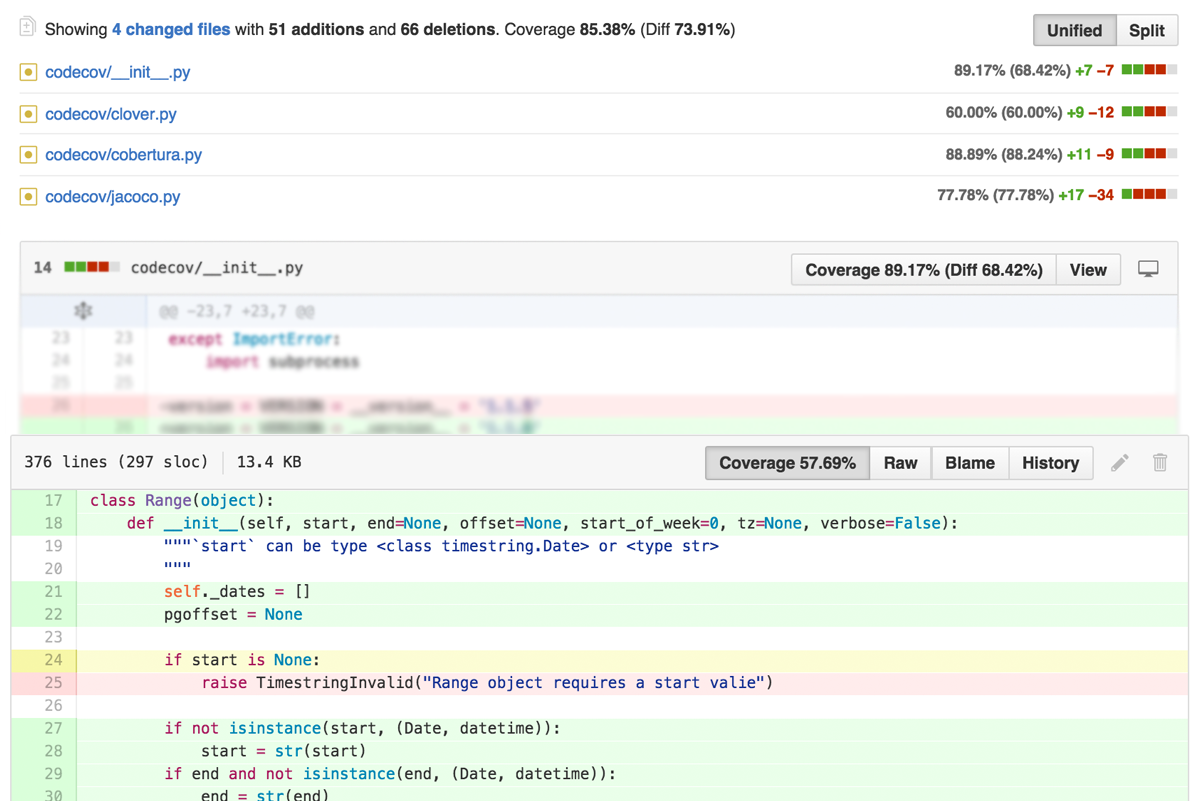The image size is (1200, 801).
Task: Open codecov/__init__.py file link
Action: coord(117,72)
